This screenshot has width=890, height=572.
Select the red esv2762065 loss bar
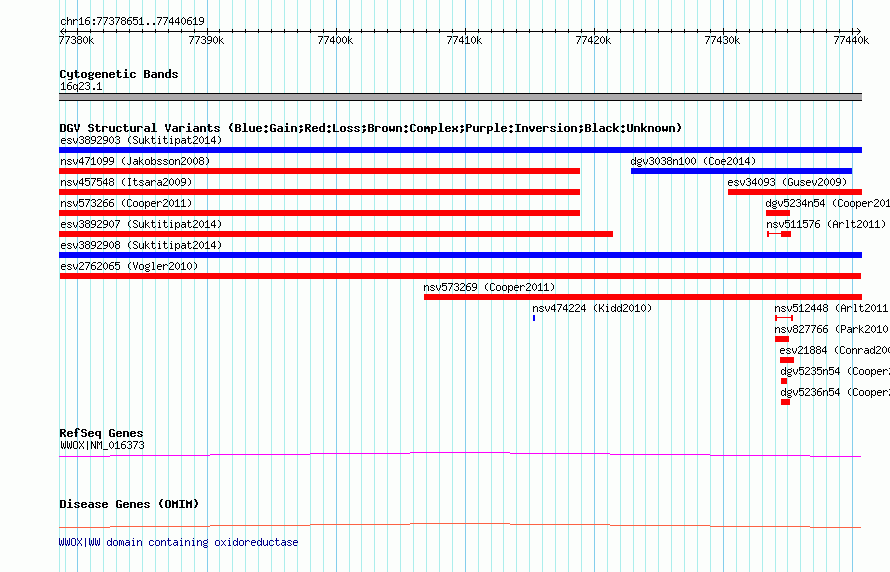(x=460, y=276)
